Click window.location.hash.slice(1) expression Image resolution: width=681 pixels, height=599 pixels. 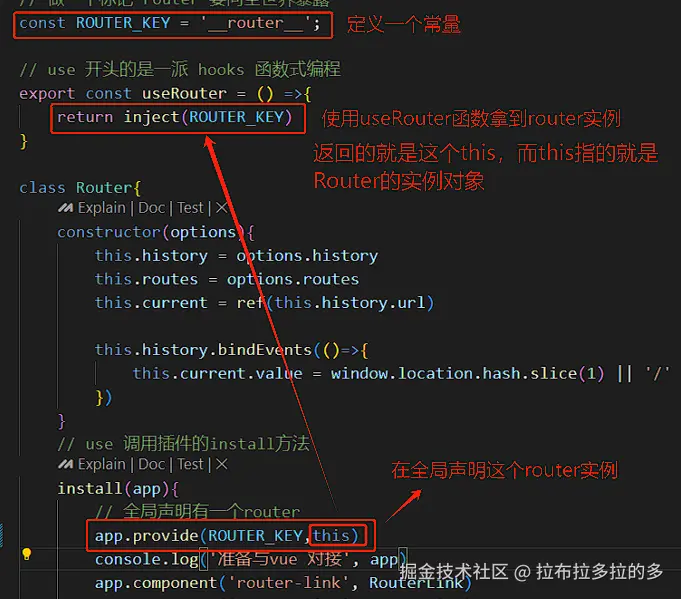tap(467, 374)
